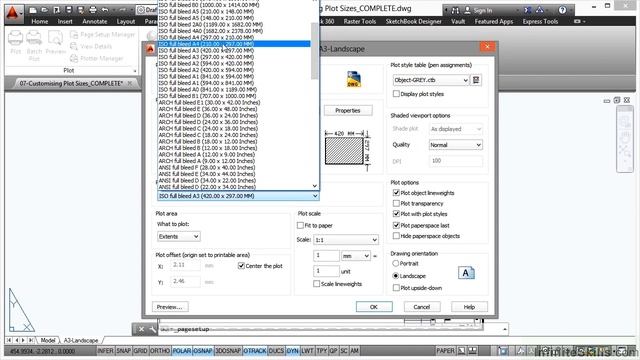Open the Object-GREY.ctb plot style dropdown

pyautogui.click(x=431, y=80)
